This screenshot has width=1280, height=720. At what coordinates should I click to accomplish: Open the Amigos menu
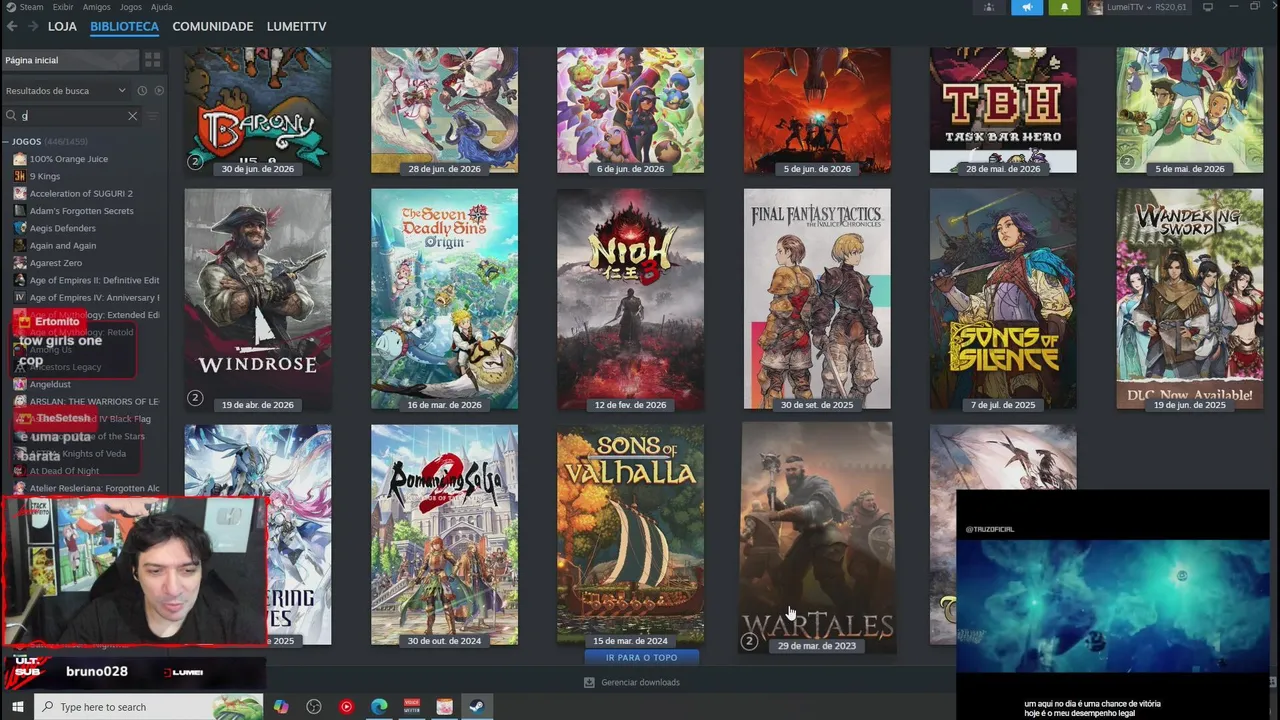[96, 7]
